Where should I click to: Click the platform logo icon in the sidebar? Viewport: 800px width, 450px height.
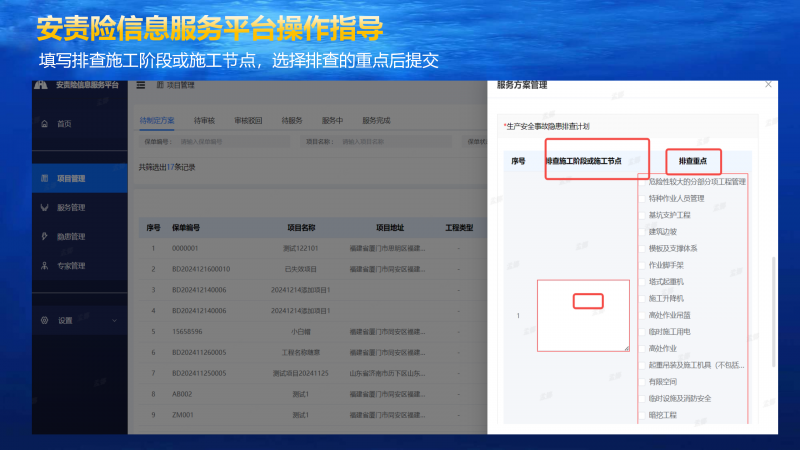pyautogui.click(x=41, y=85)
